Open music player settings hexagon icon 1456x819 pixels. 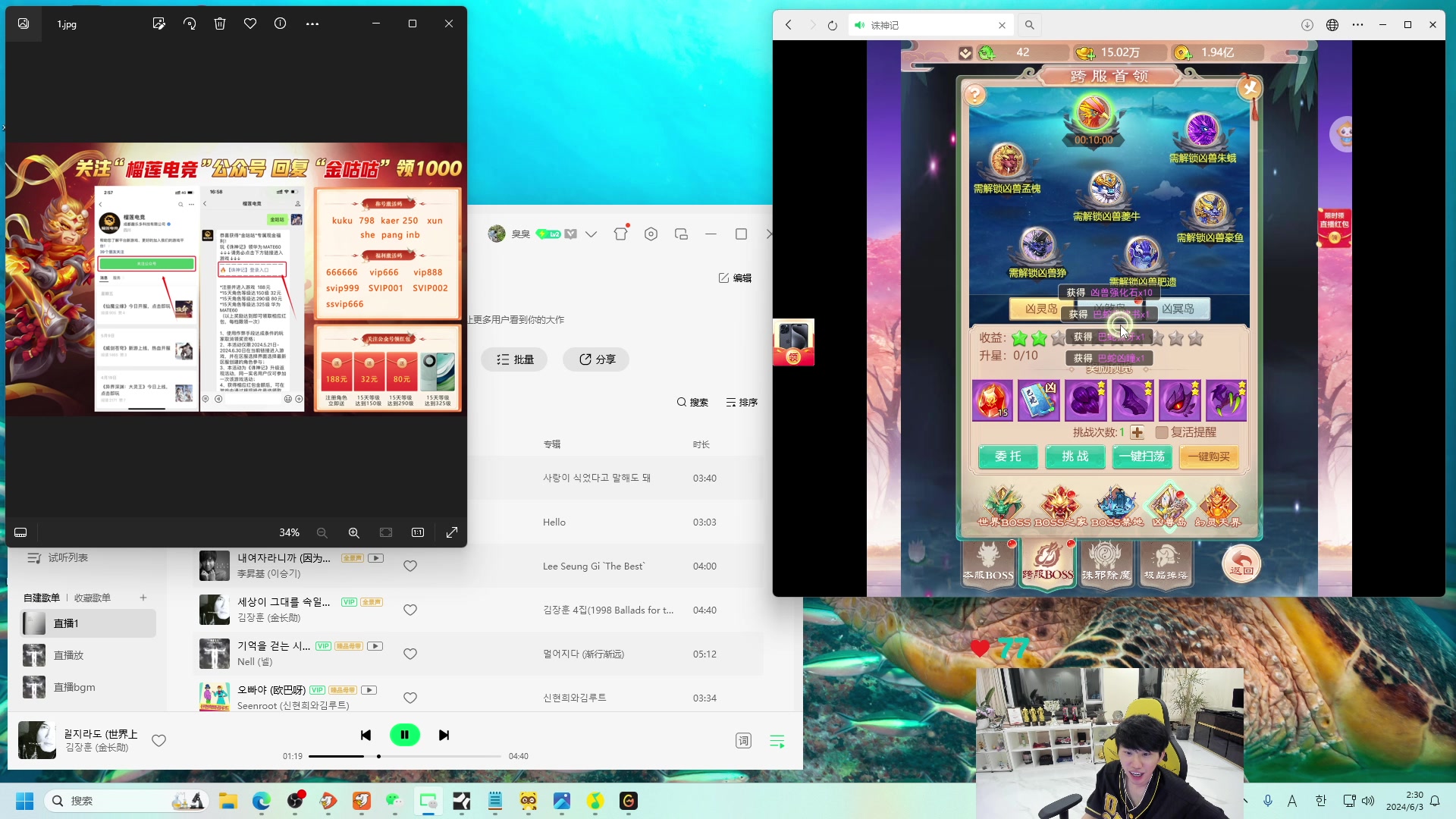[651, 234]
